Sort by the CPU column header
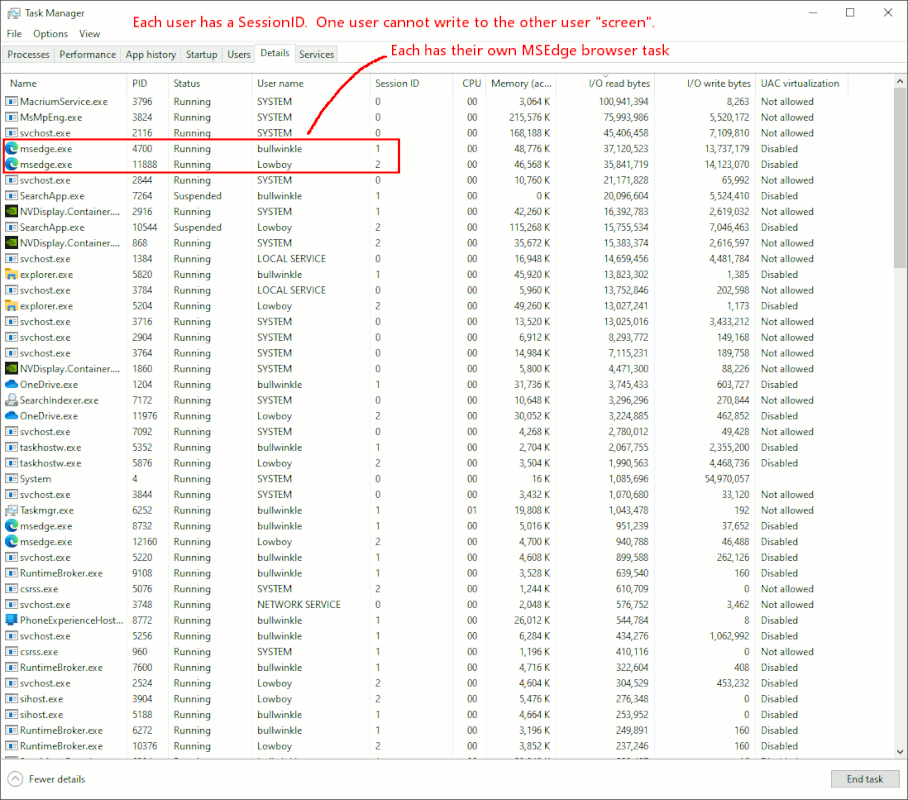The image size is (908, 800). coord(470,83)
